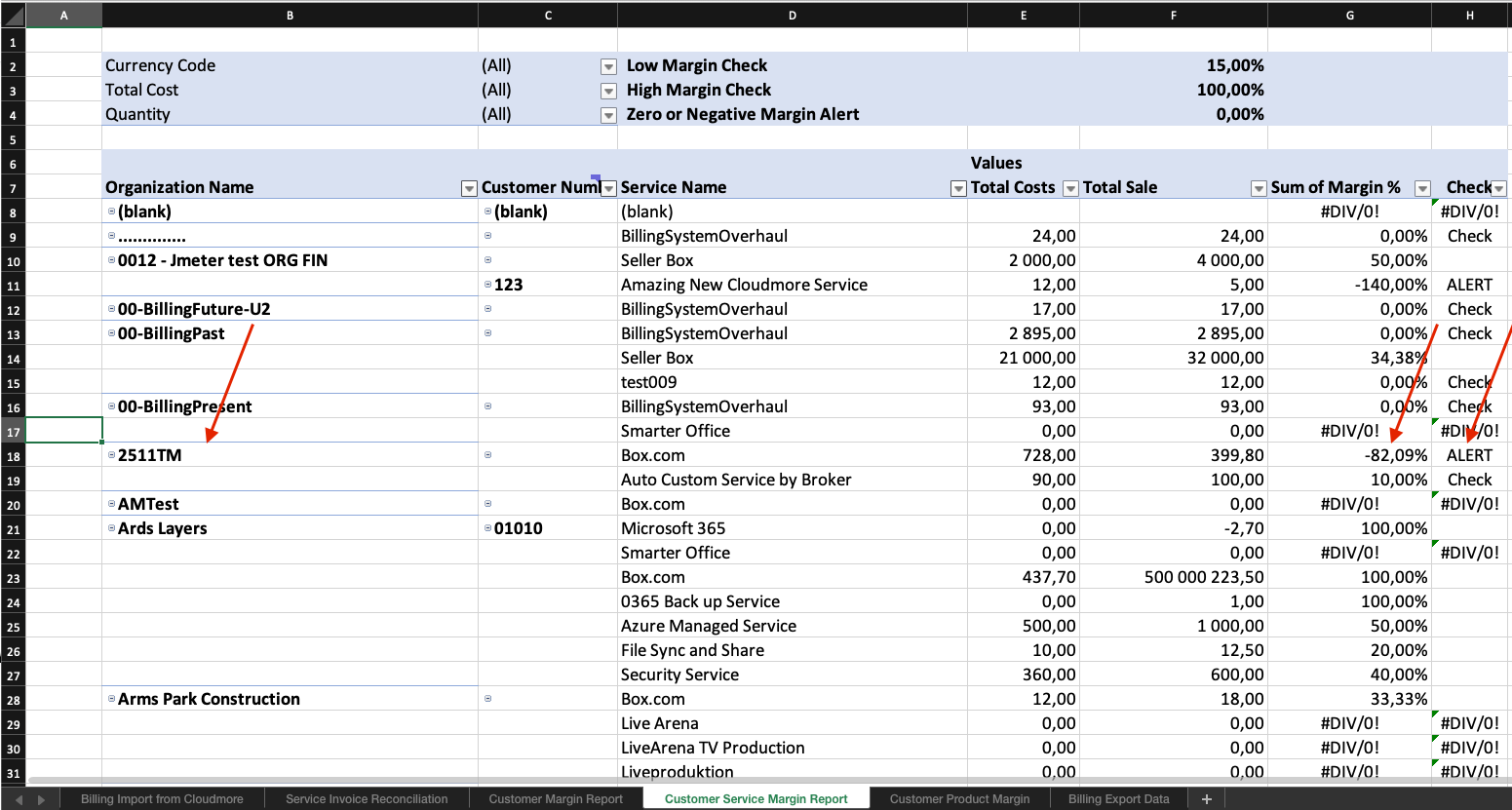Click the next sheet navigation arrow
The image size is (1512, 810).
pyautogui.click(x=41, y=799)
